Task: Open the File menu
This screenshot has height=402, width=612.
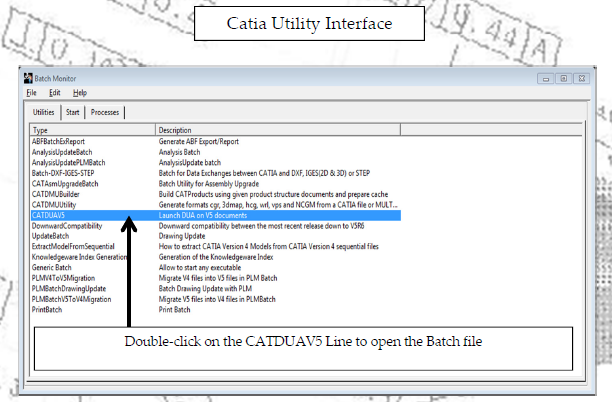Action: click(31, 93)
